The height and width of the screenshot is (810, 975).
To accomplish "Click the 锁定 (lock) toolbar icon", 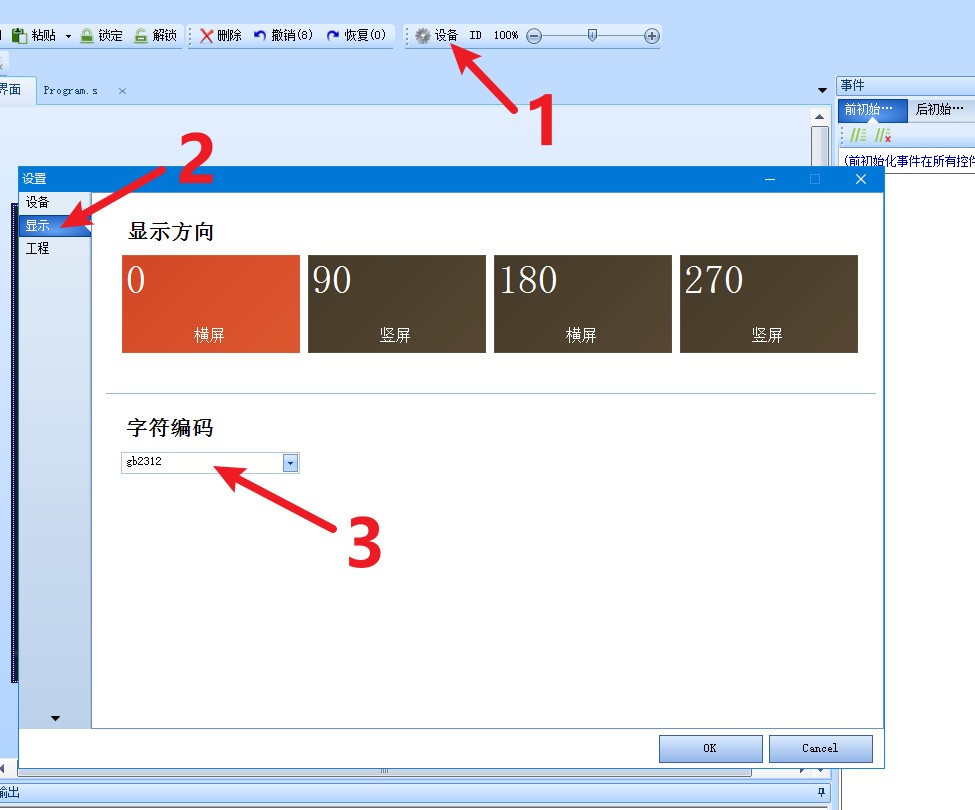I will (x=87, y=36).
